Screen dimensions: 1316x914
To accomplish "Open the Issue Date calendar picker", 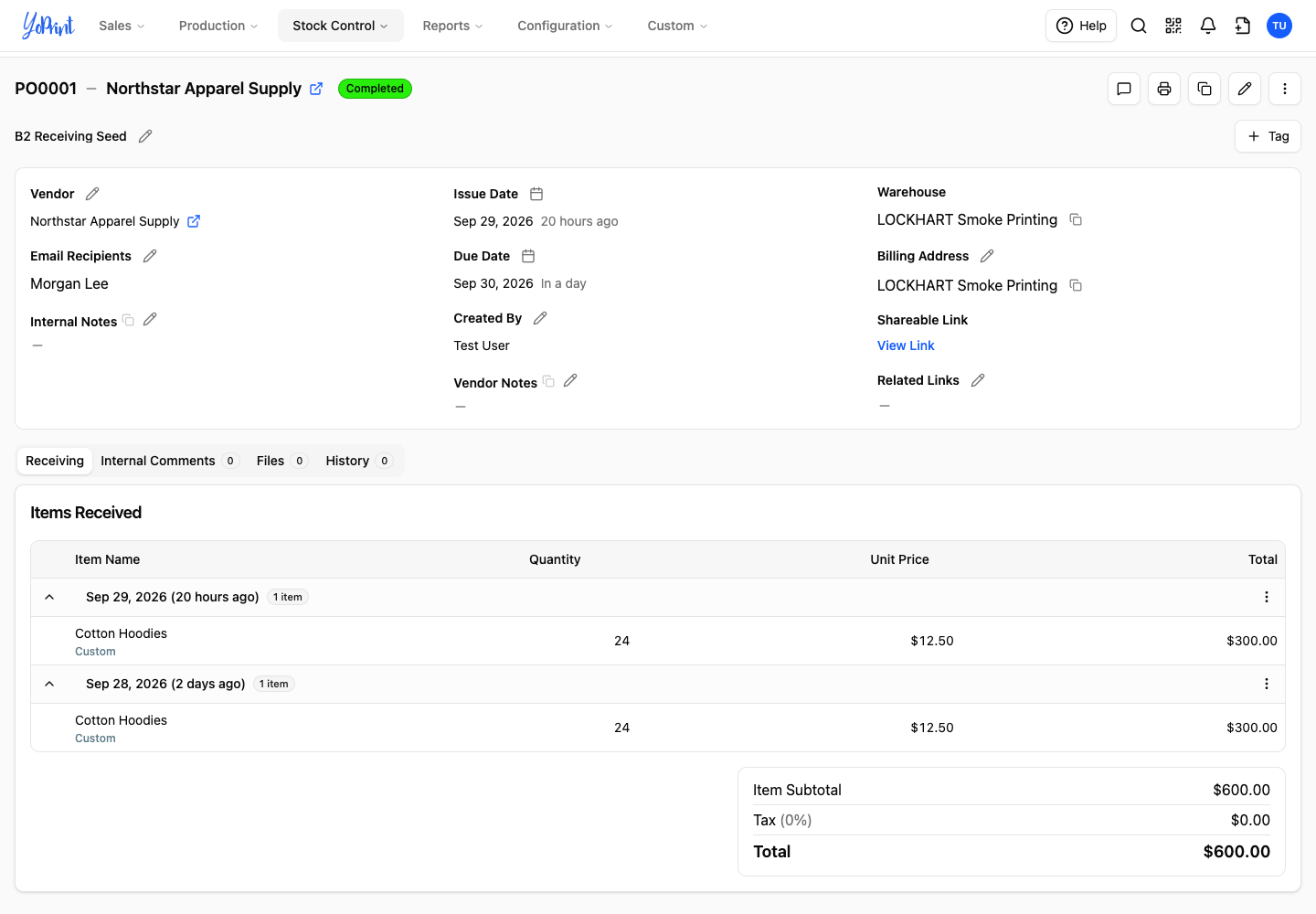I will (x=536, y=194).
